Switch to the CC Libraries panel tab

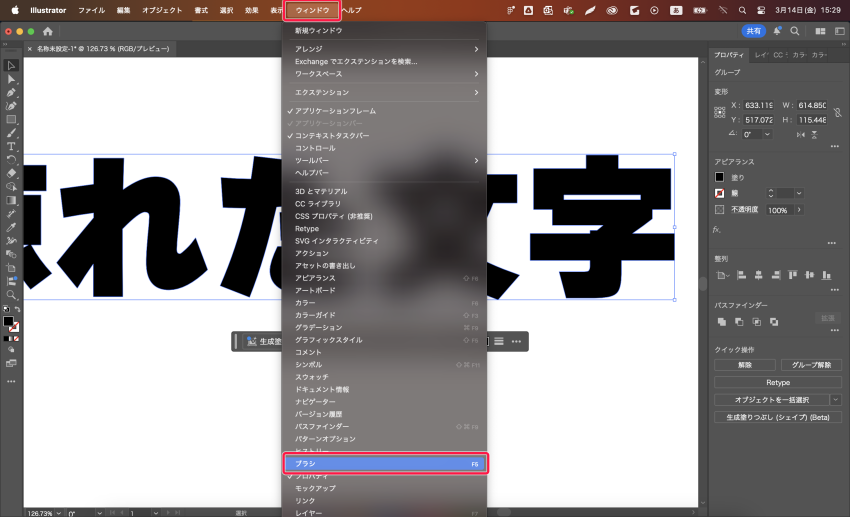tap(780, 55)
